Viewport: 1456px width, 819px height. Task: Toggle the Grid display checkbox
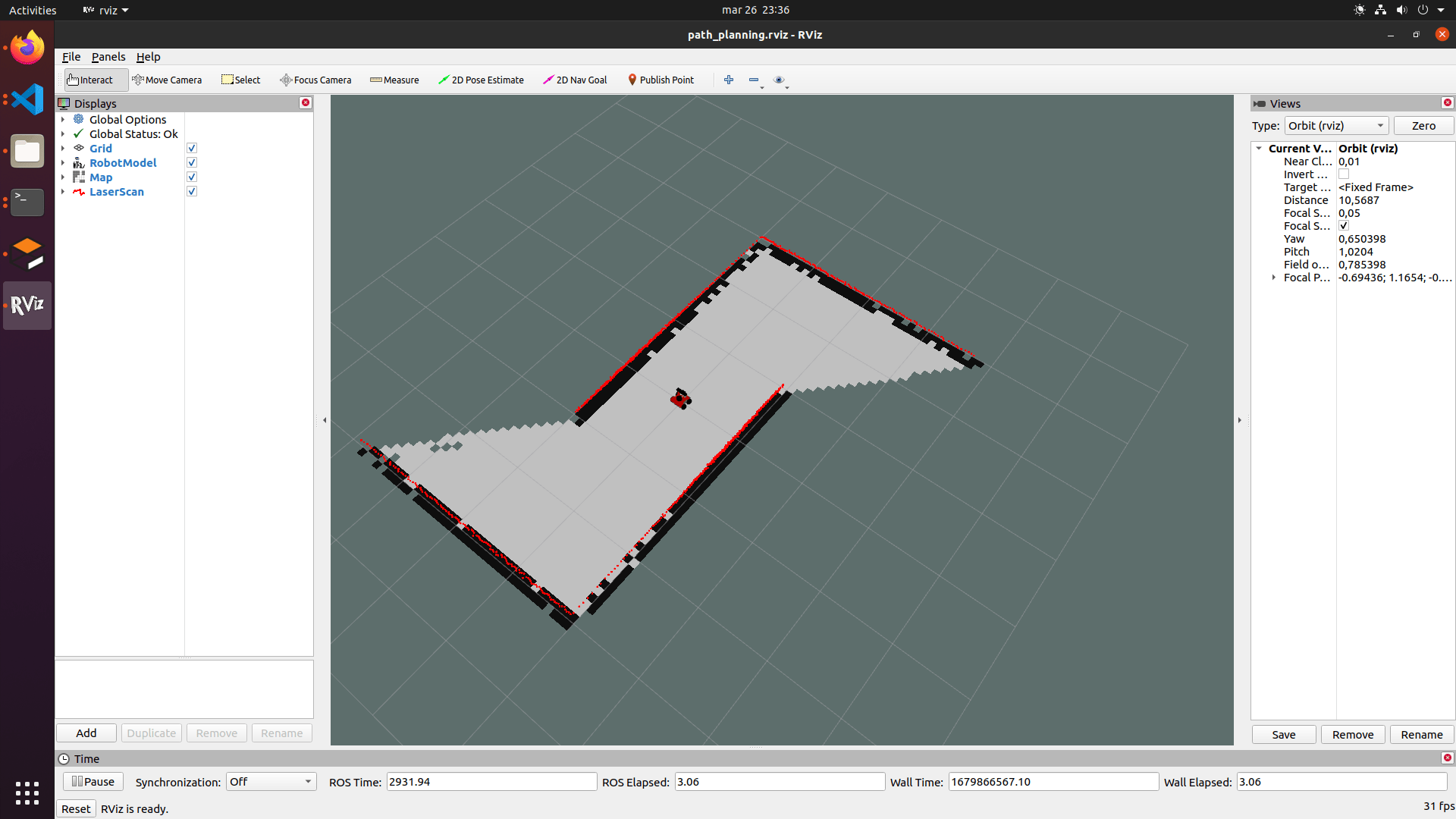pos(192,149)
